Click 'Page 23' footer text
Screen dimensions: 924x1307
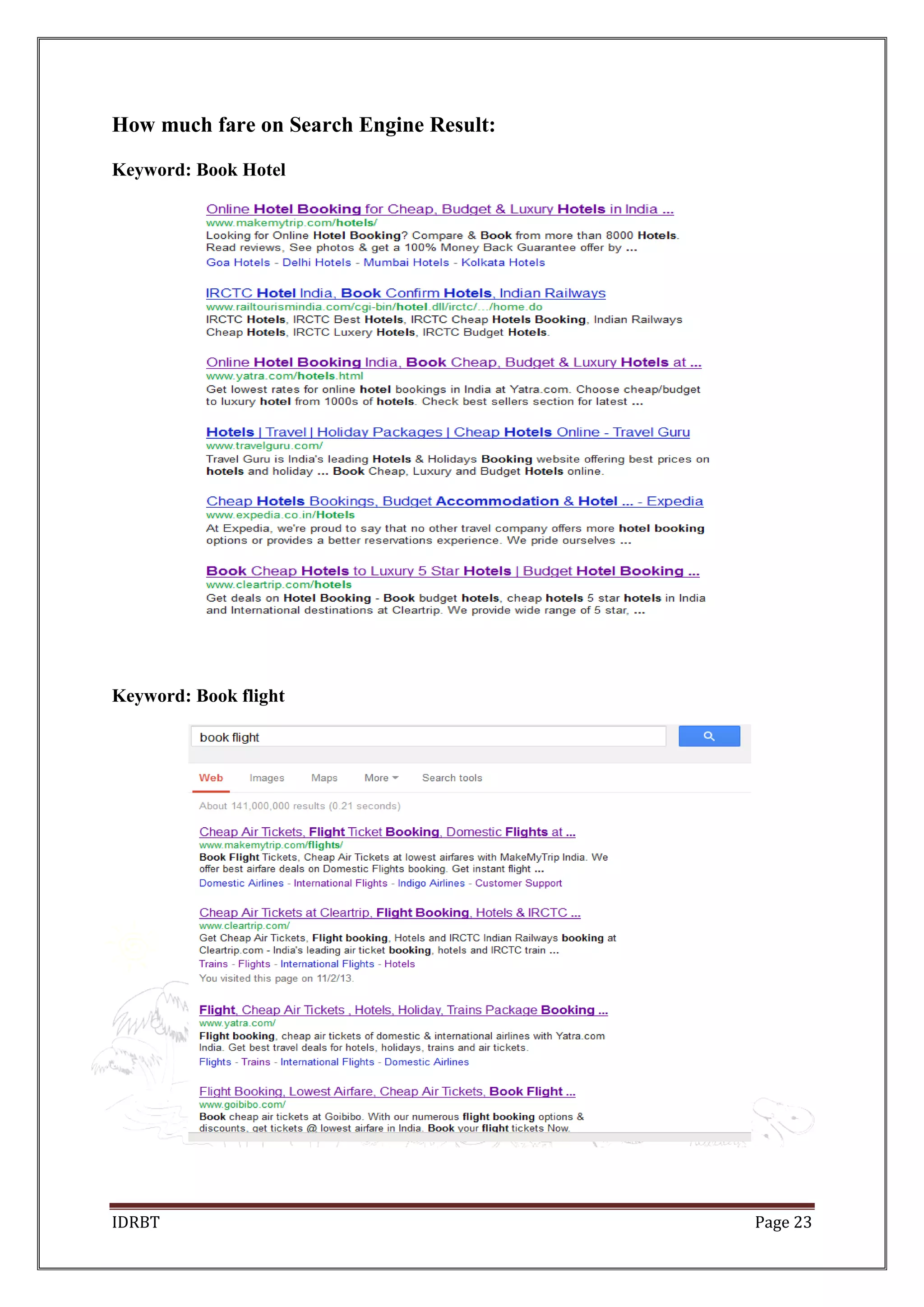(783, 1222)
